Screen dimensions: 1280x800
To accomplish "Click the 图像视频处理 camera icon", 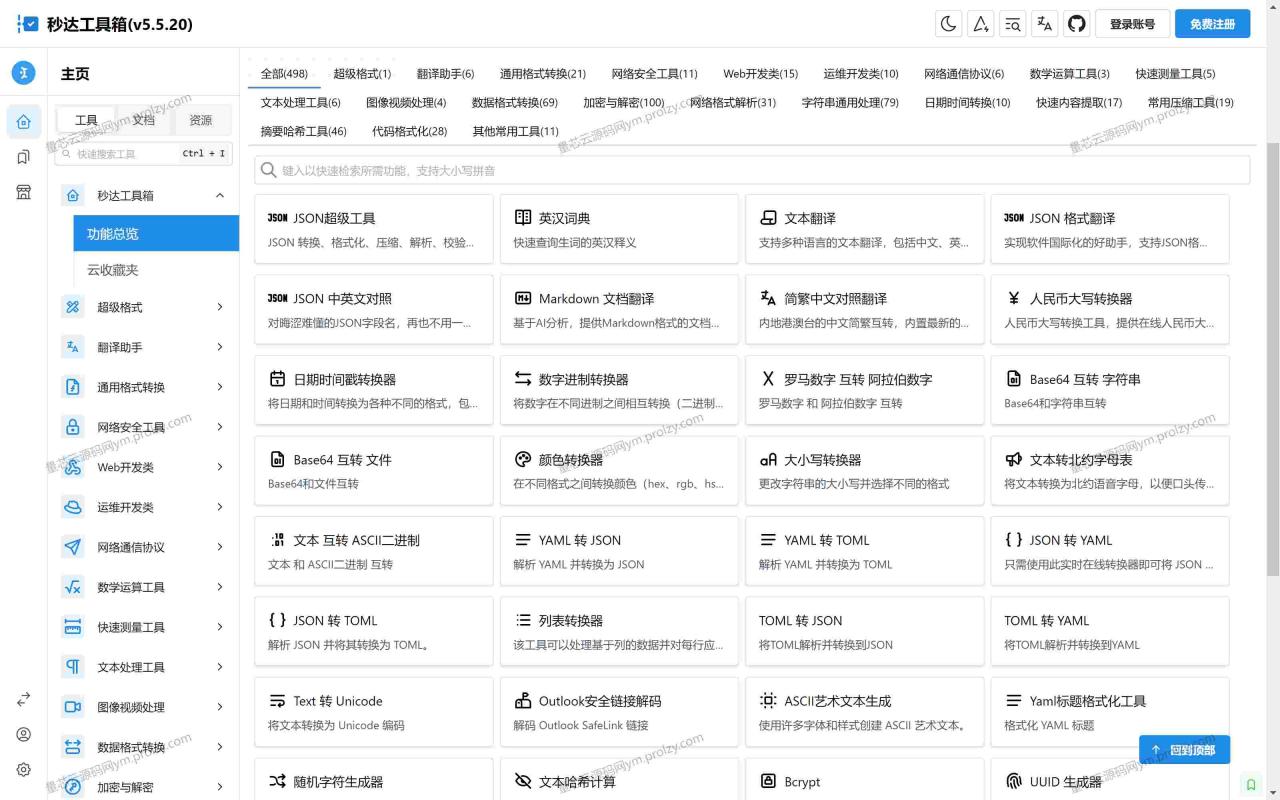I will tap(72, 707).
